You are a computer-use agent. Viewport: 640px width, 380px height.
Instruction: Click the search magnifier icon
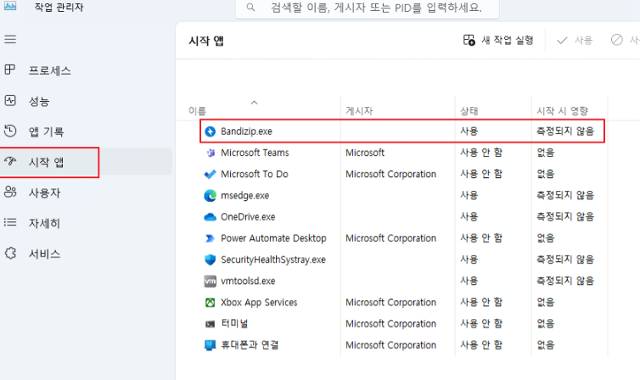tap(251, 7)
